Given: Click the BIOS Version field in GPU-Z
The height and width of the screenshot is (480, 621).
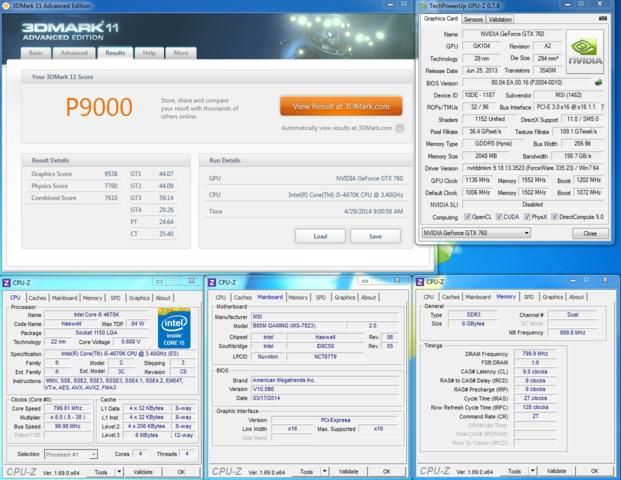Looking at the screenshot, I should [527, 83].
